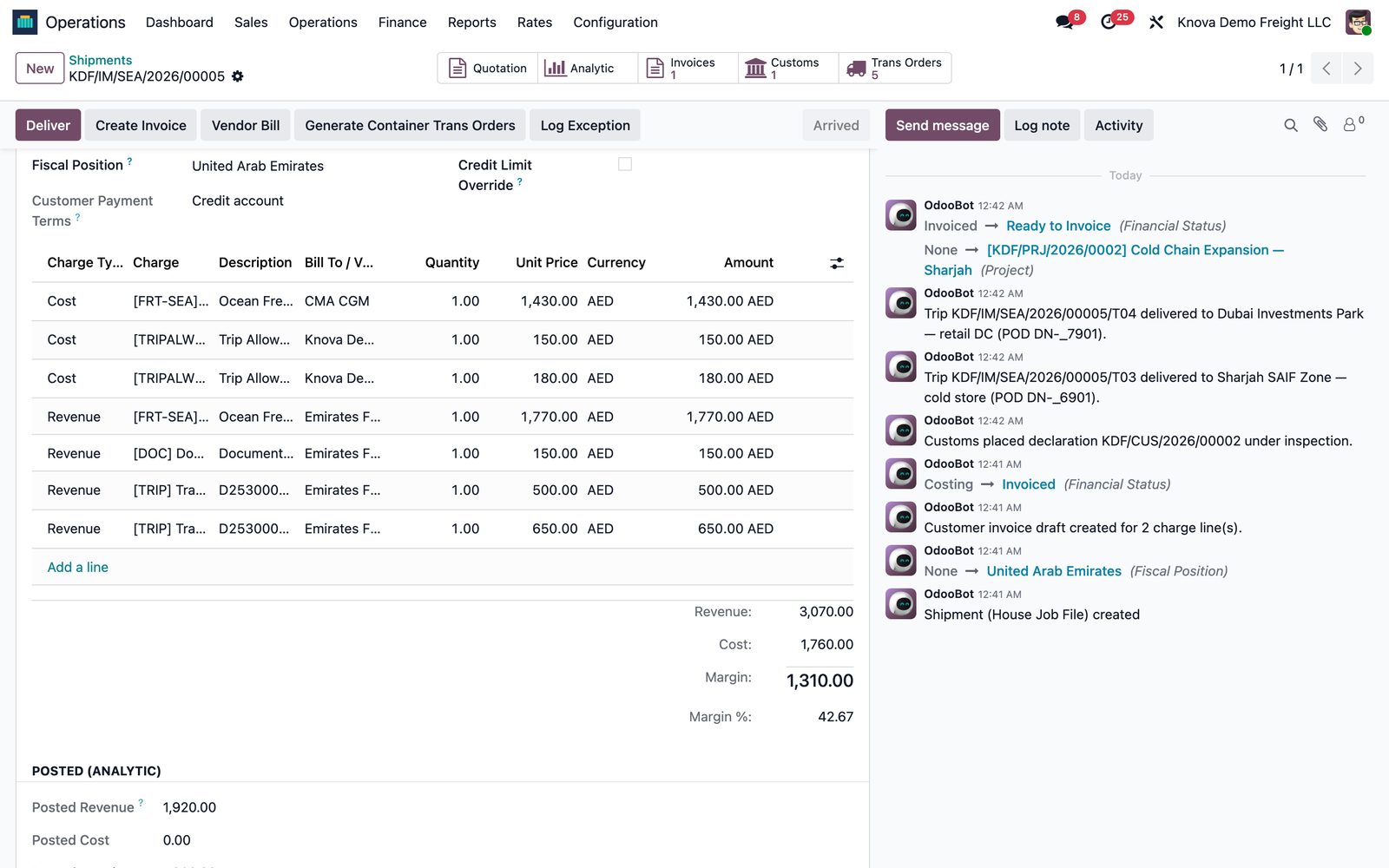This screenshot has width=1389, height=868.
Task: Open the activities clock icon
Action: coord(1109,23)
